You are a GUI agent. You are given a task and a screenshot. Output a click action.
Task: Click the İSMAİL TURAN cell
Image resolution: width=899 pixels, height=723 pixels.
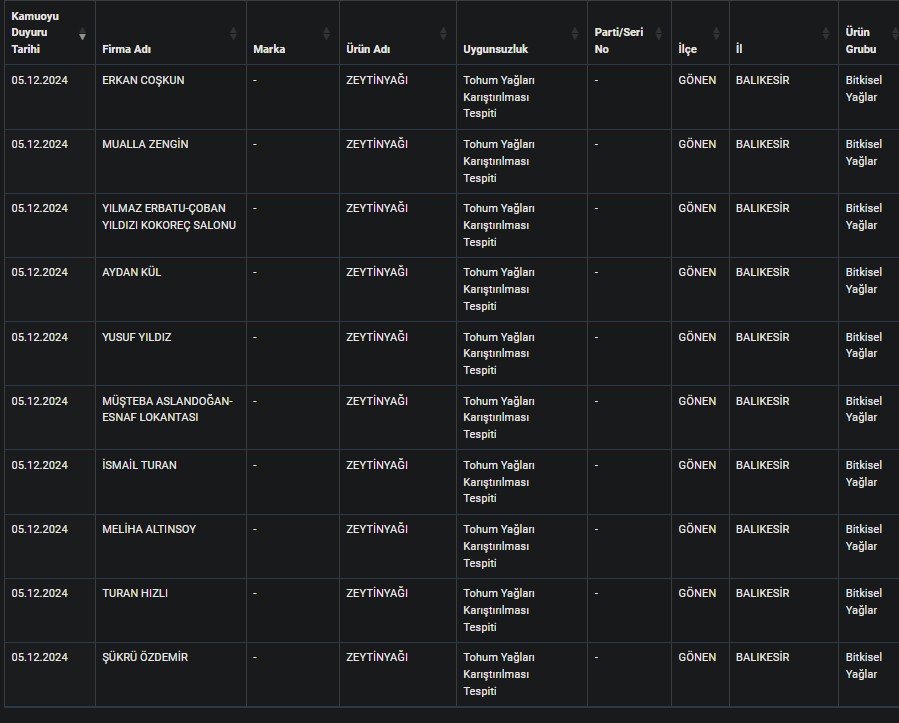pyautogui.click(x=171, y=482)
